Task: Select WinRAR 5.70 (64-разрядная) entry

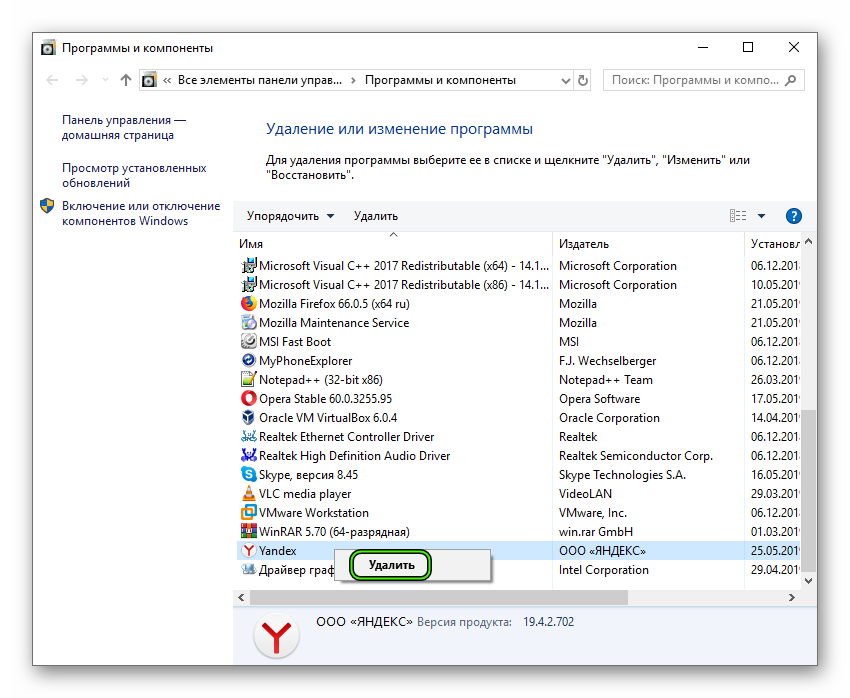Action: (518, 531)
